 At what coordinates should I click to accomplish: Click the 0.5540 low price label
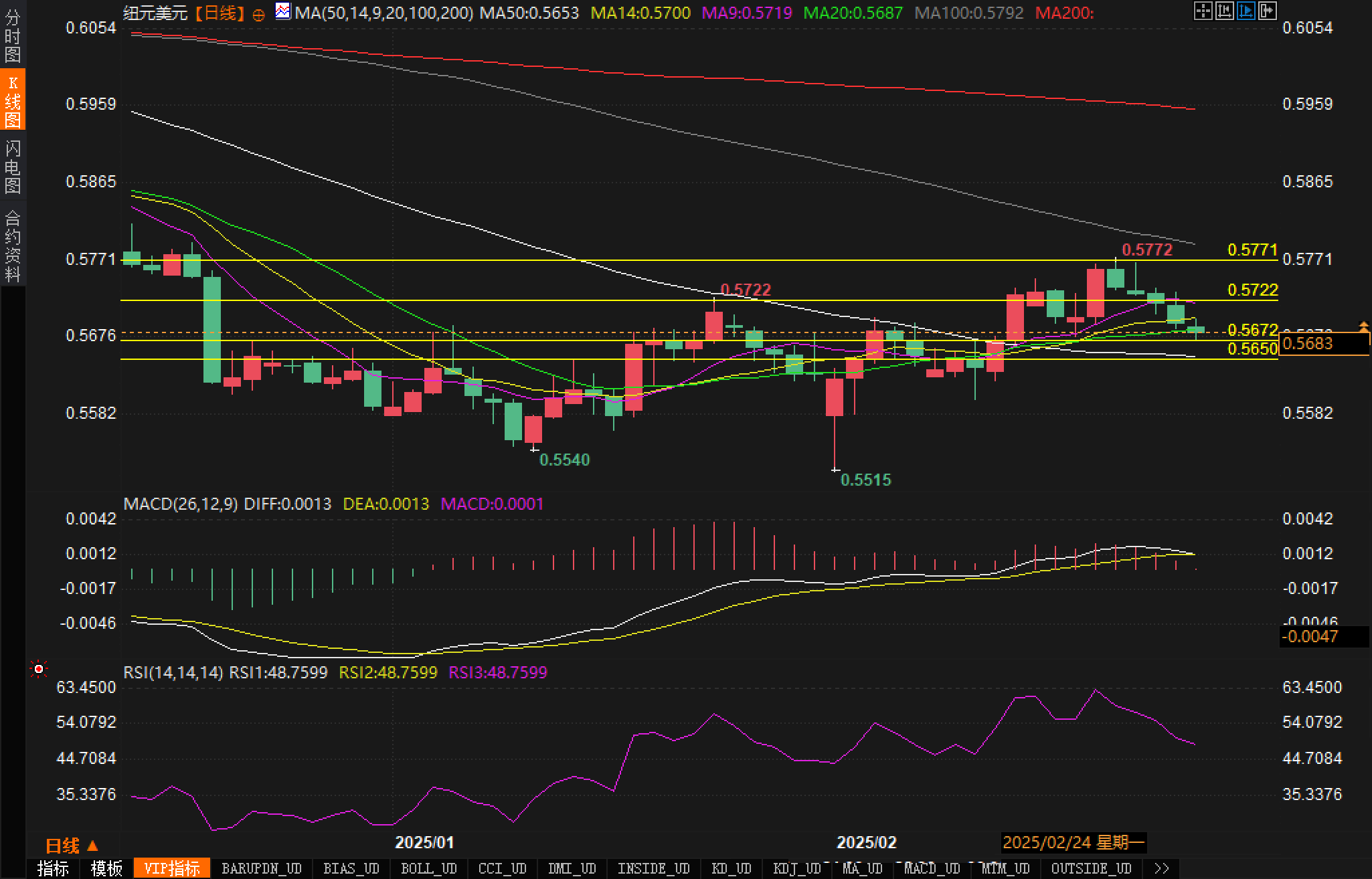564,460
